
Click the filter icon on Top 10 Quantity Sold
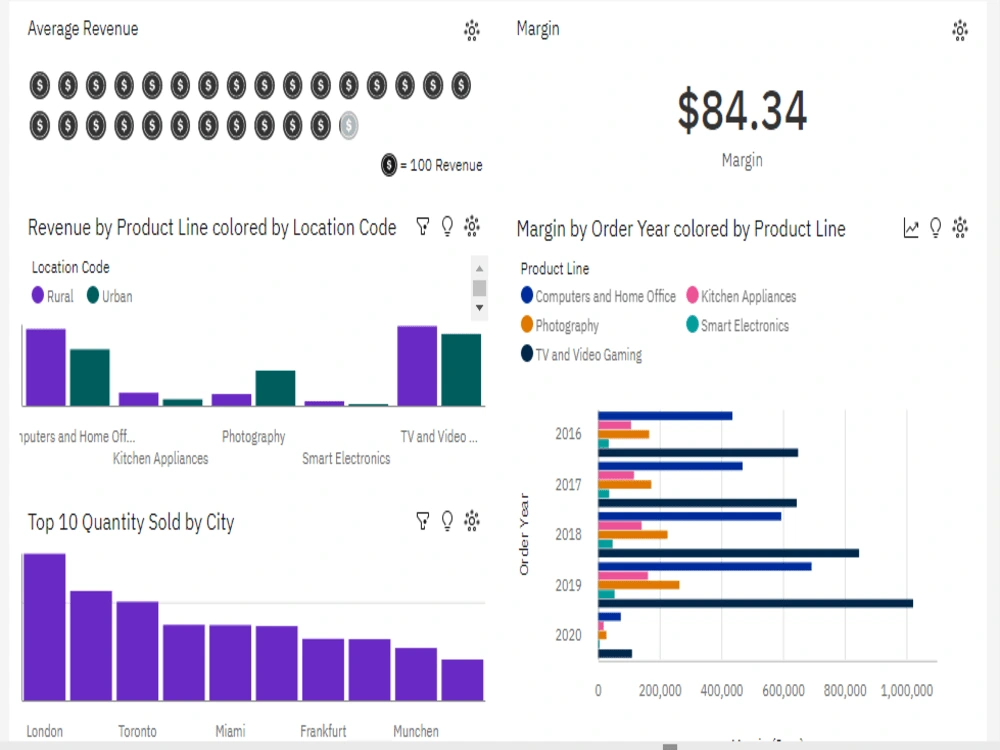pyautogui.click(x=422, y=520)
